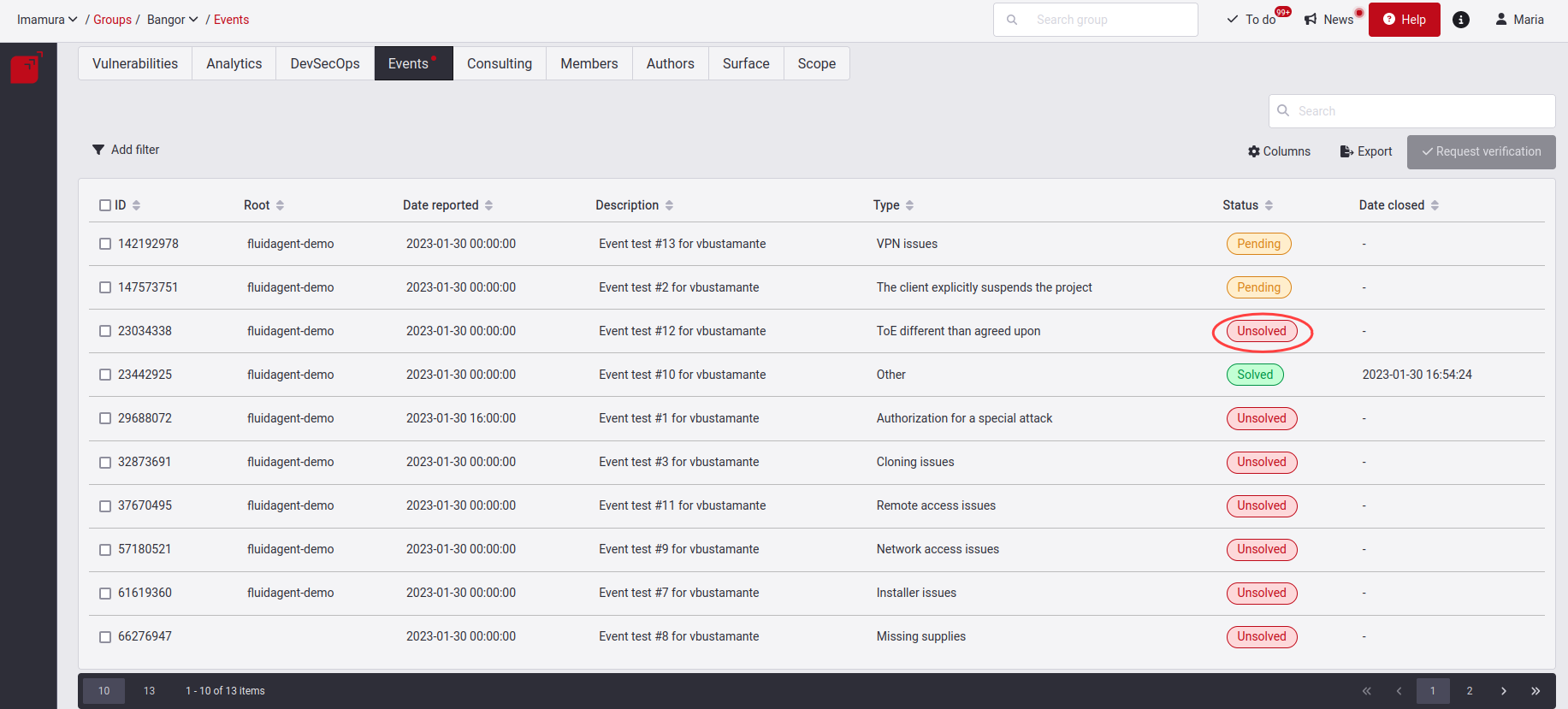This screenshot has width=1568, height=709.
Task: Check the row for event 32873691
Action: 105,463
